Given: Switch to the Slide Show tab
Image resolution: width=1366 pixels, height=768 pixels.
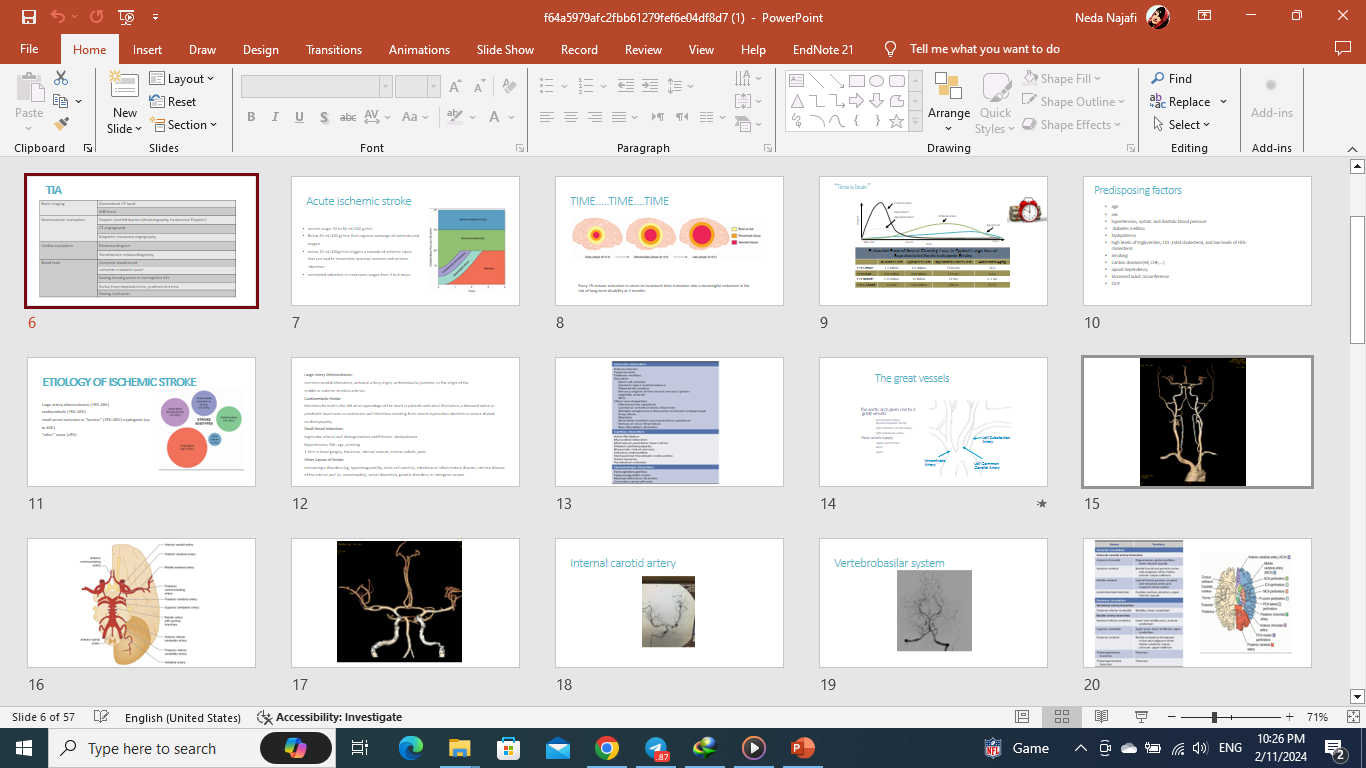Looking at the screenshot, I should (x=505, y=49).
